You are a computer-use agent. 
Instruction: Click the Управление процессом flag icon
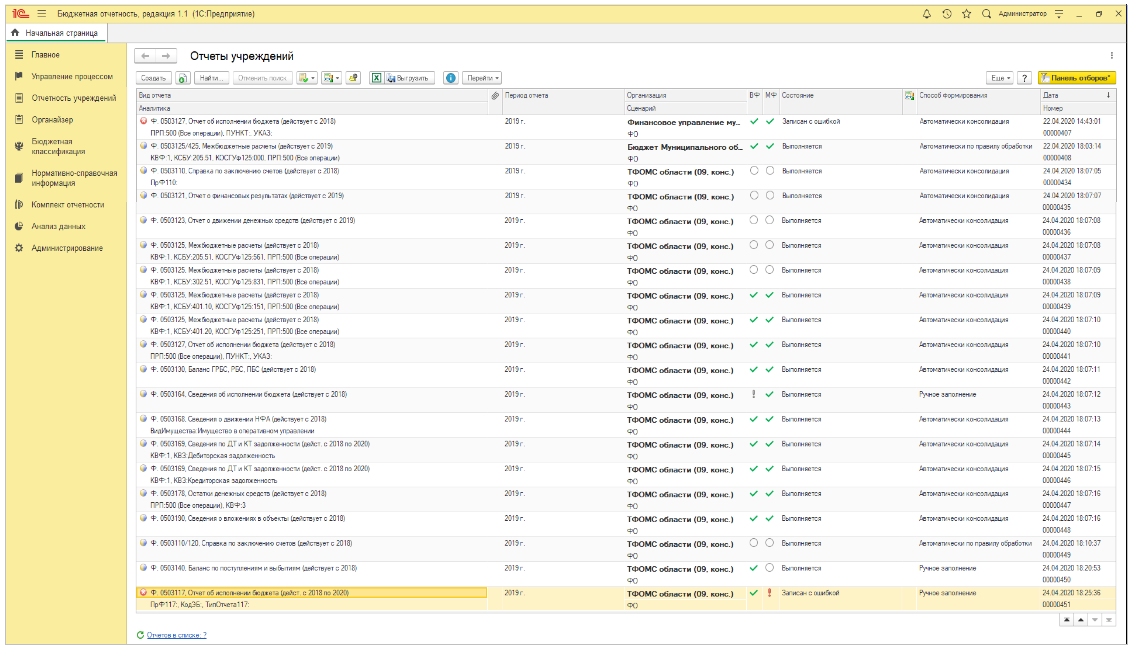(x=19, y=76)
